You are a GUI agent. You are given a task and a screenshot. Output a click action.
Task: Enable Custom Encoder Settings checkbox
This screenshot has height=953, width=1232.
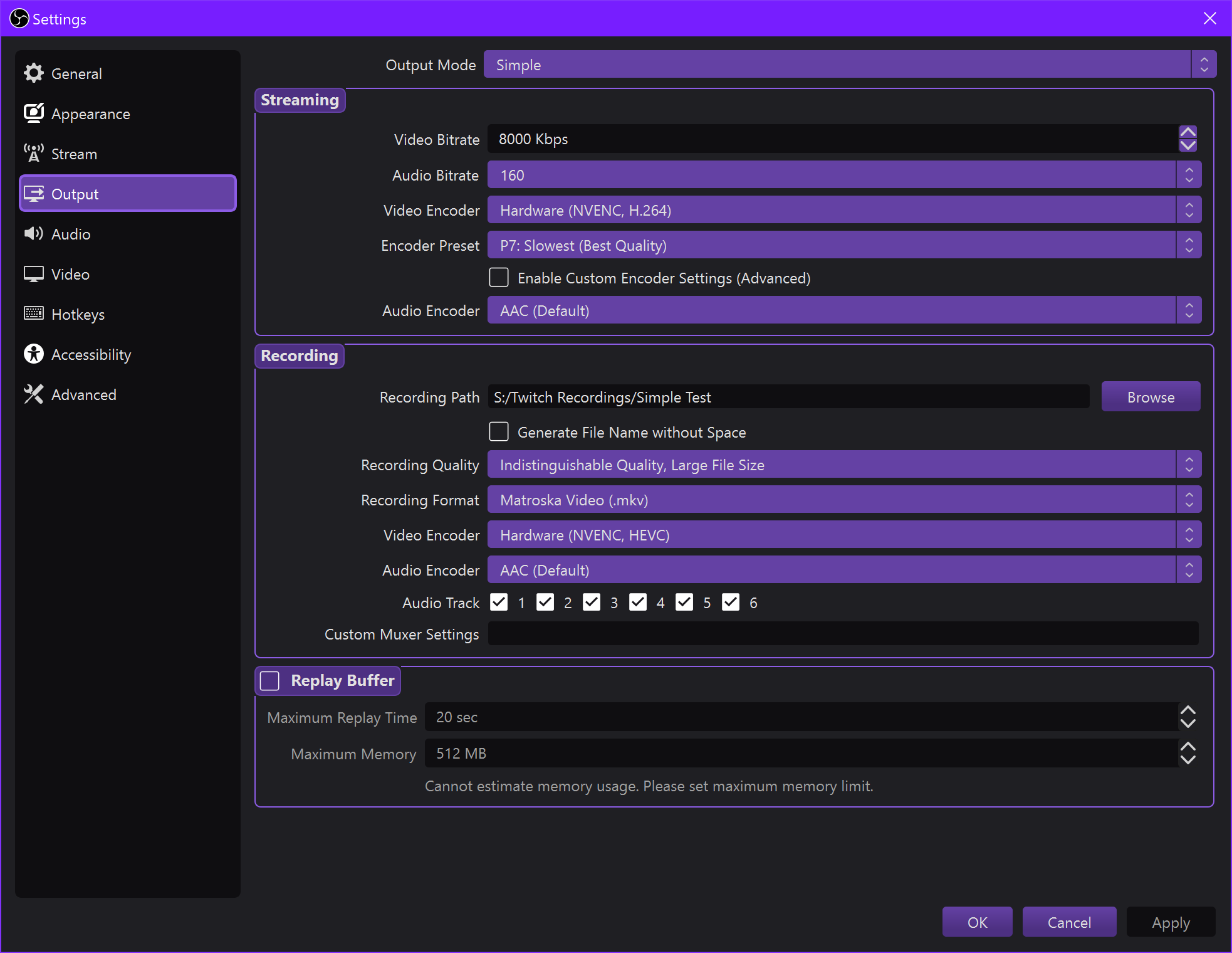pyautogui.click(x=499, y=278)
